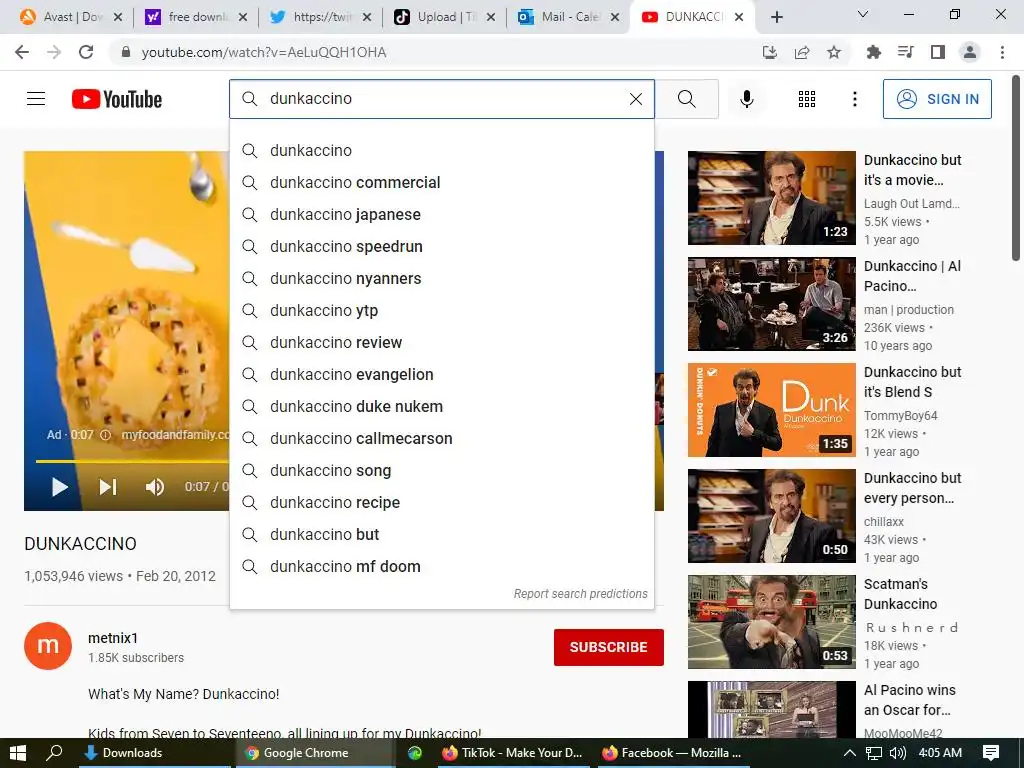Seek on the video progress bar
The height and width of the screenshot is (768, 1024).
132,461
